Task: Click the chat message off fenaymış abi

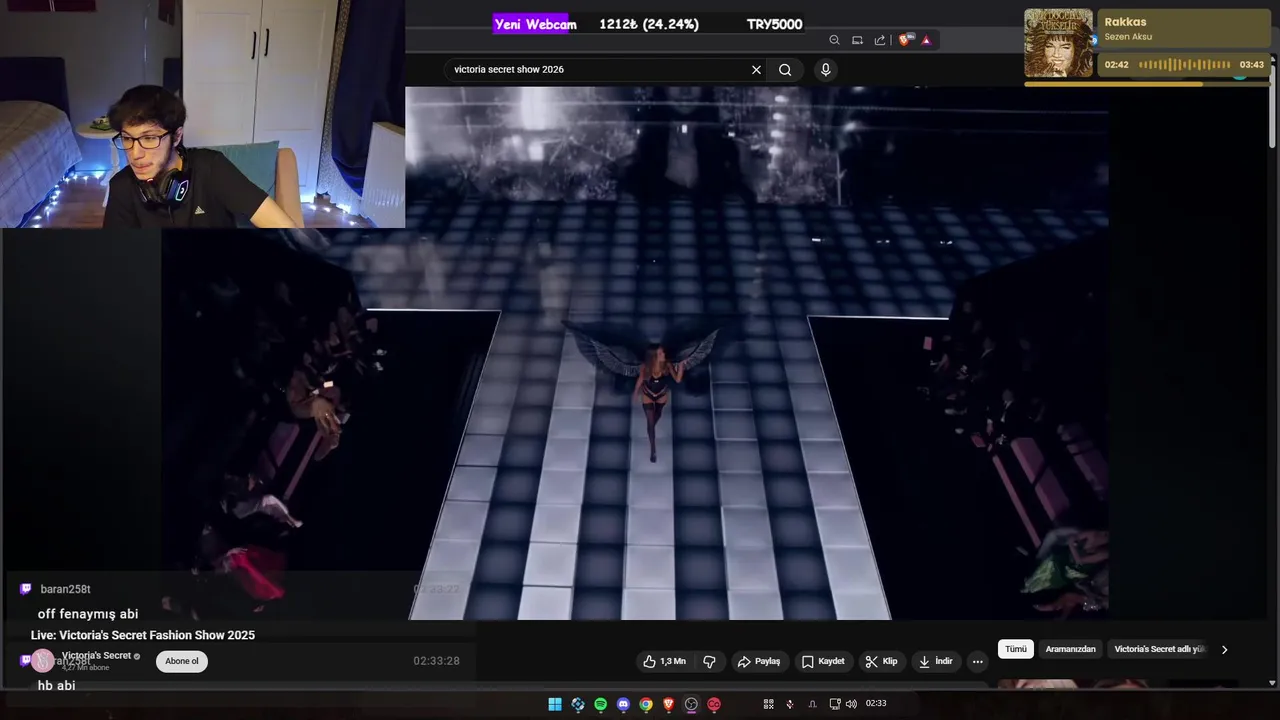Action: (88, 614)
